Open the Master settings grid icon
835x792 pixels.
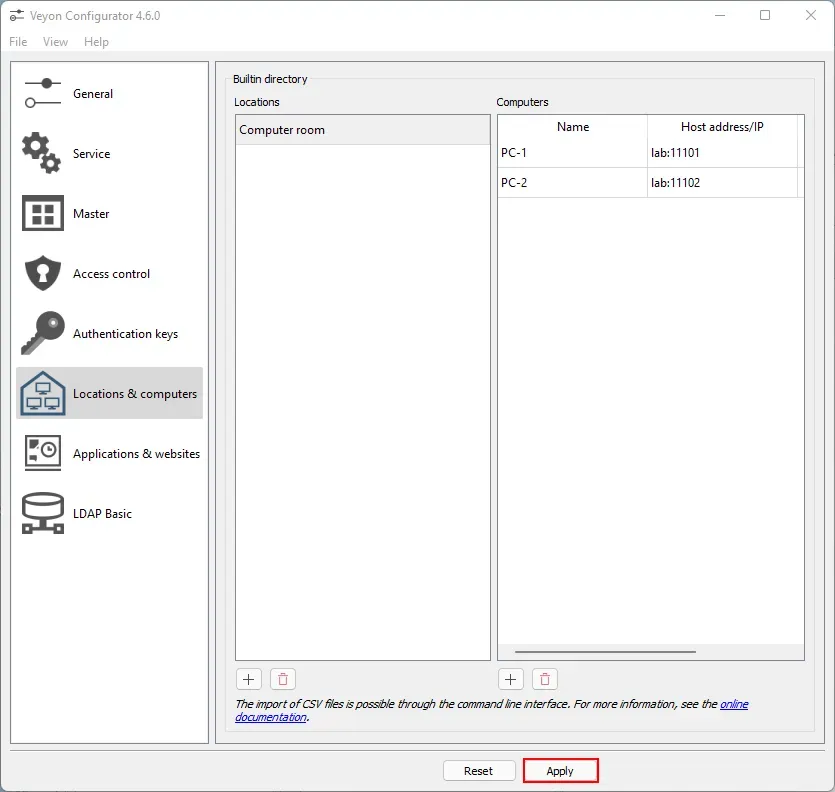tap(43, 214)
